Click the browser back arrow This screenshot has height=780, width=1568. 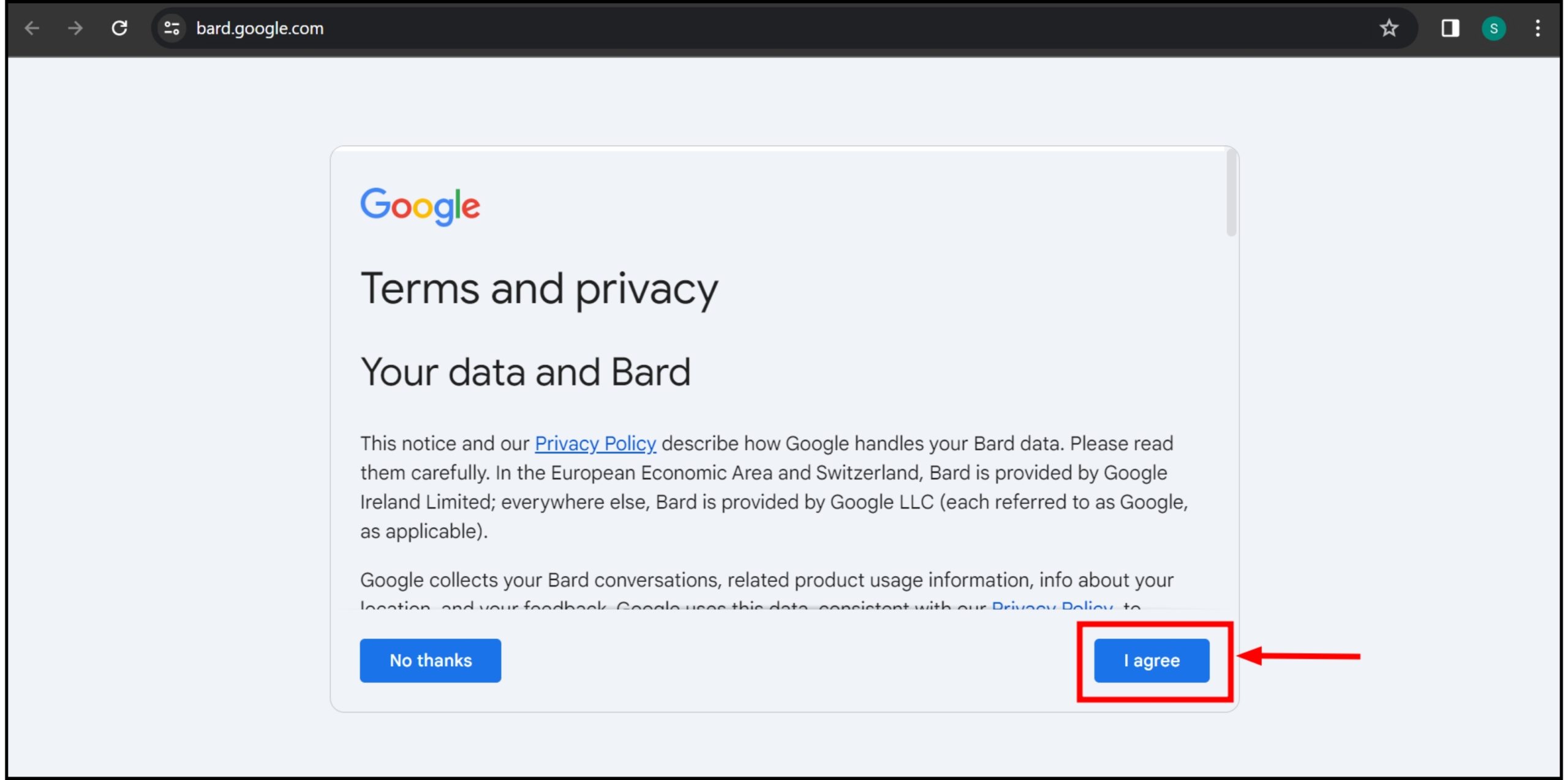32,28
